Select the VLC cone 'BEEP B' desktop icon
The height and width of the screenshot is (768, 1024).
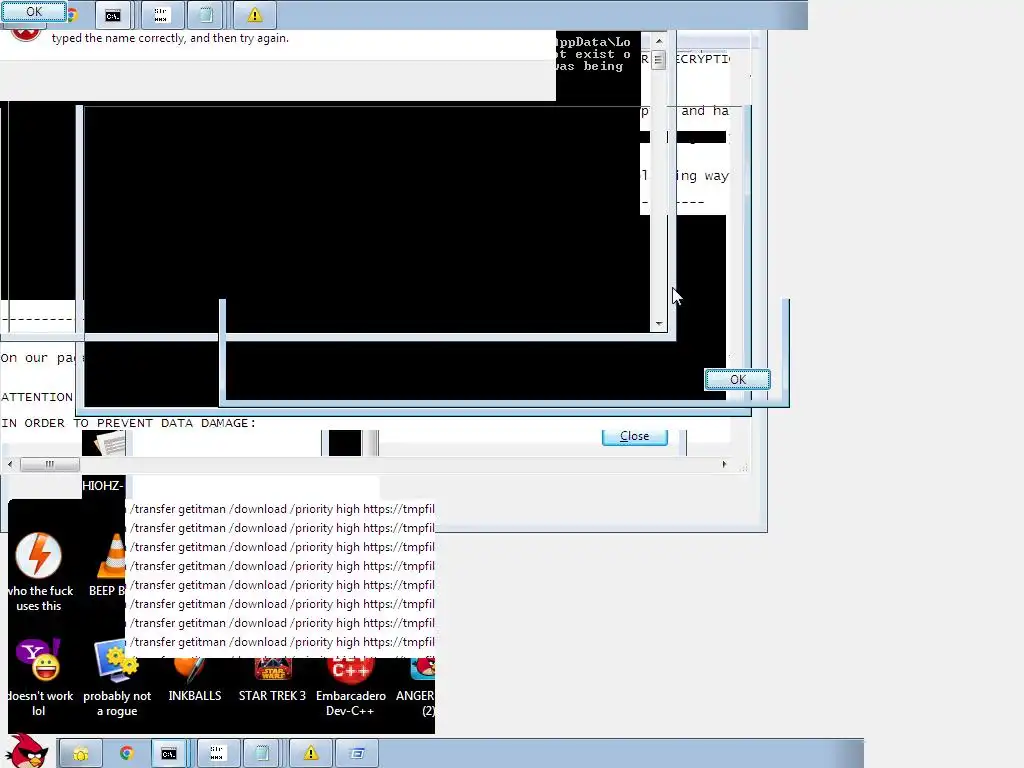click(108, 565)
